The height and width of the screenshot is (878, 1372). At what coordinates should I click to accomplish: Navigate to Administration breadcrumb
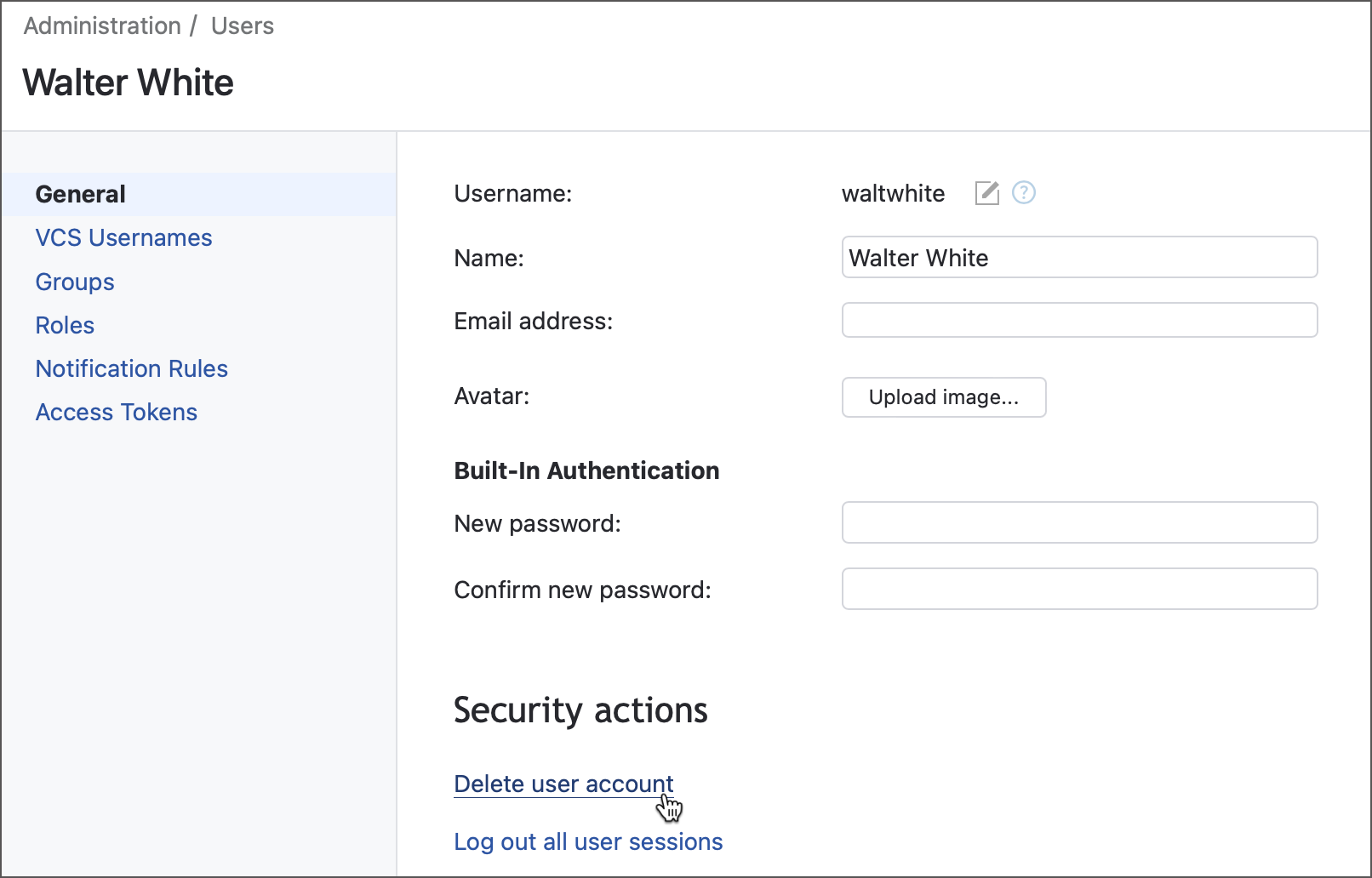coord(102,26)
